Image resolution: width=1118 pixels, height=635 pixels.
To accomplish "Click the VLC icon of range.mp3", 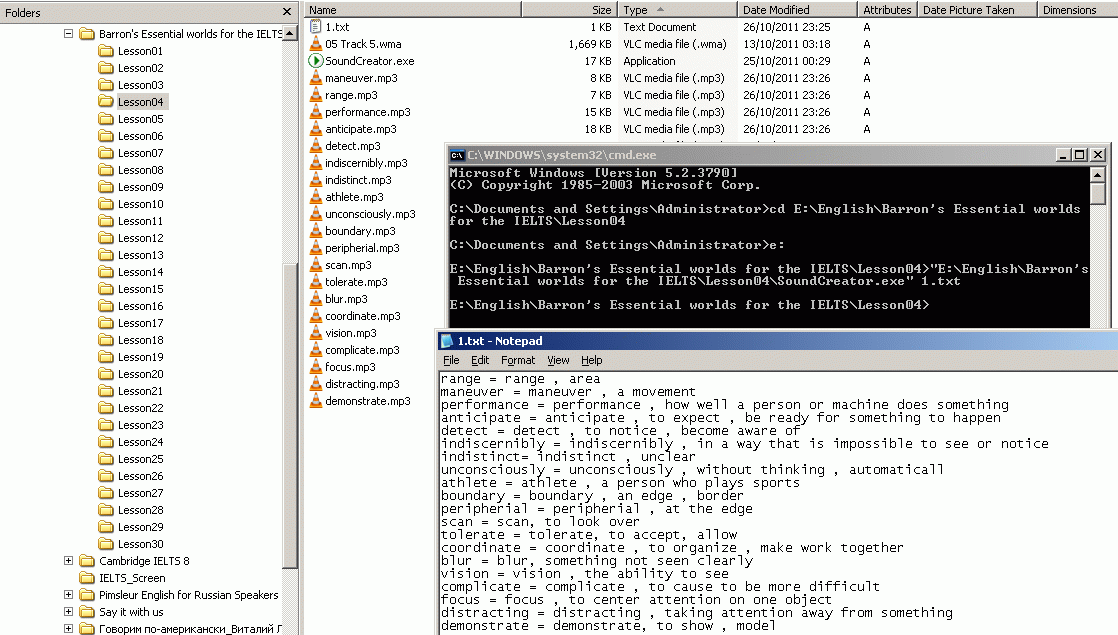I will [x=315, y=95].
